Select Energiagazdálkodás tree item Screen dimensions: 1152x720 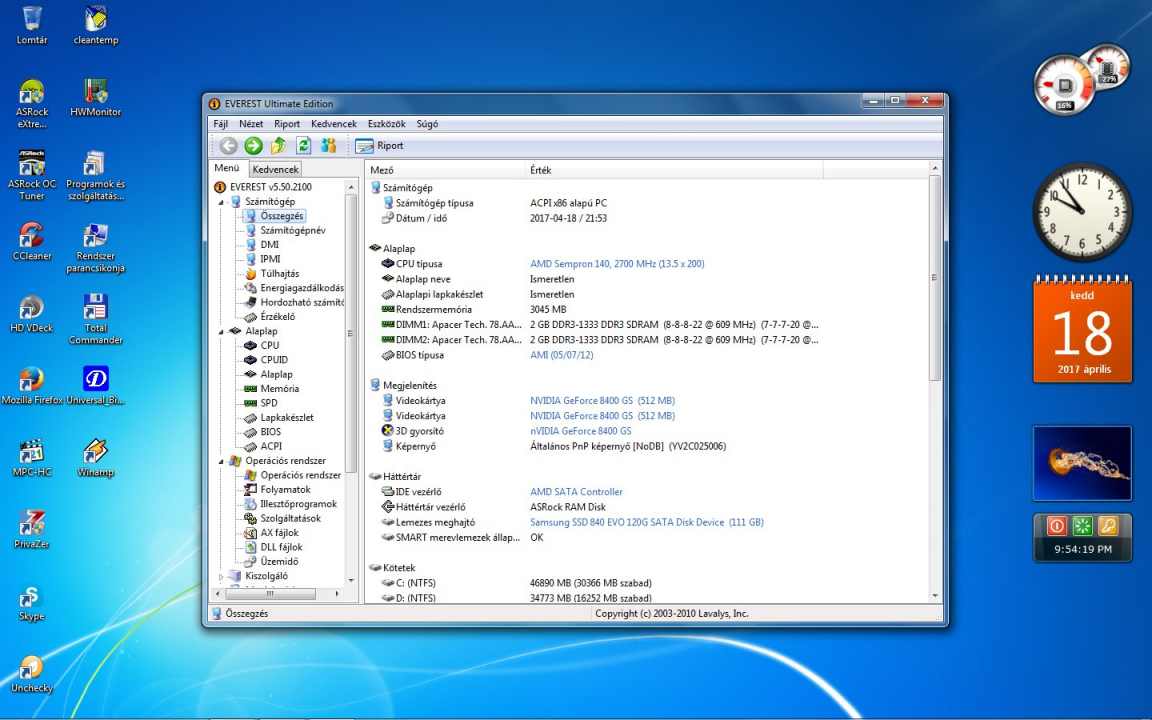(x=301, y=288)
